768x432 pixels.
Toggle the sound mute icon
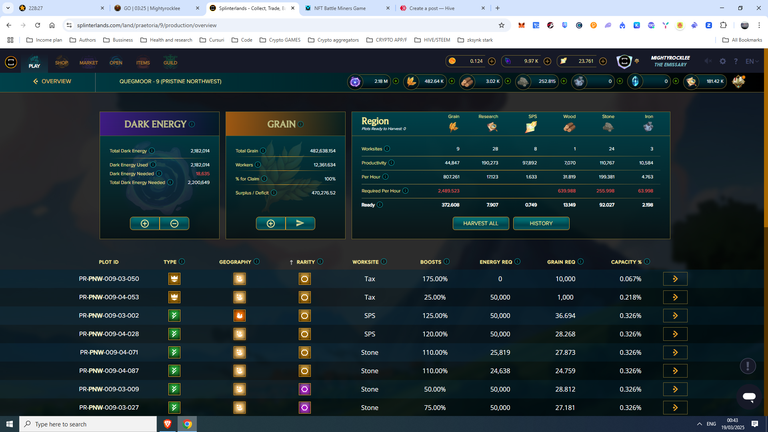[708, 61]
